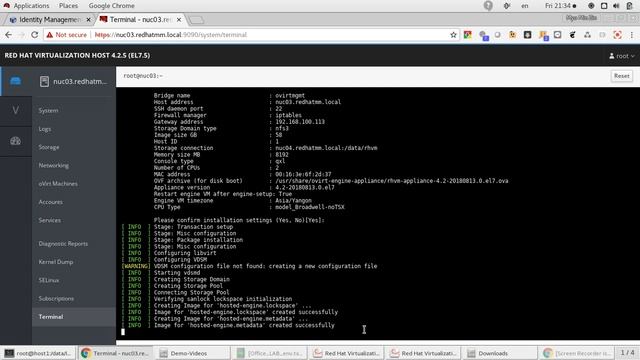Reload the page with the refresh icon
640x360 pixels.
[35, 35]
